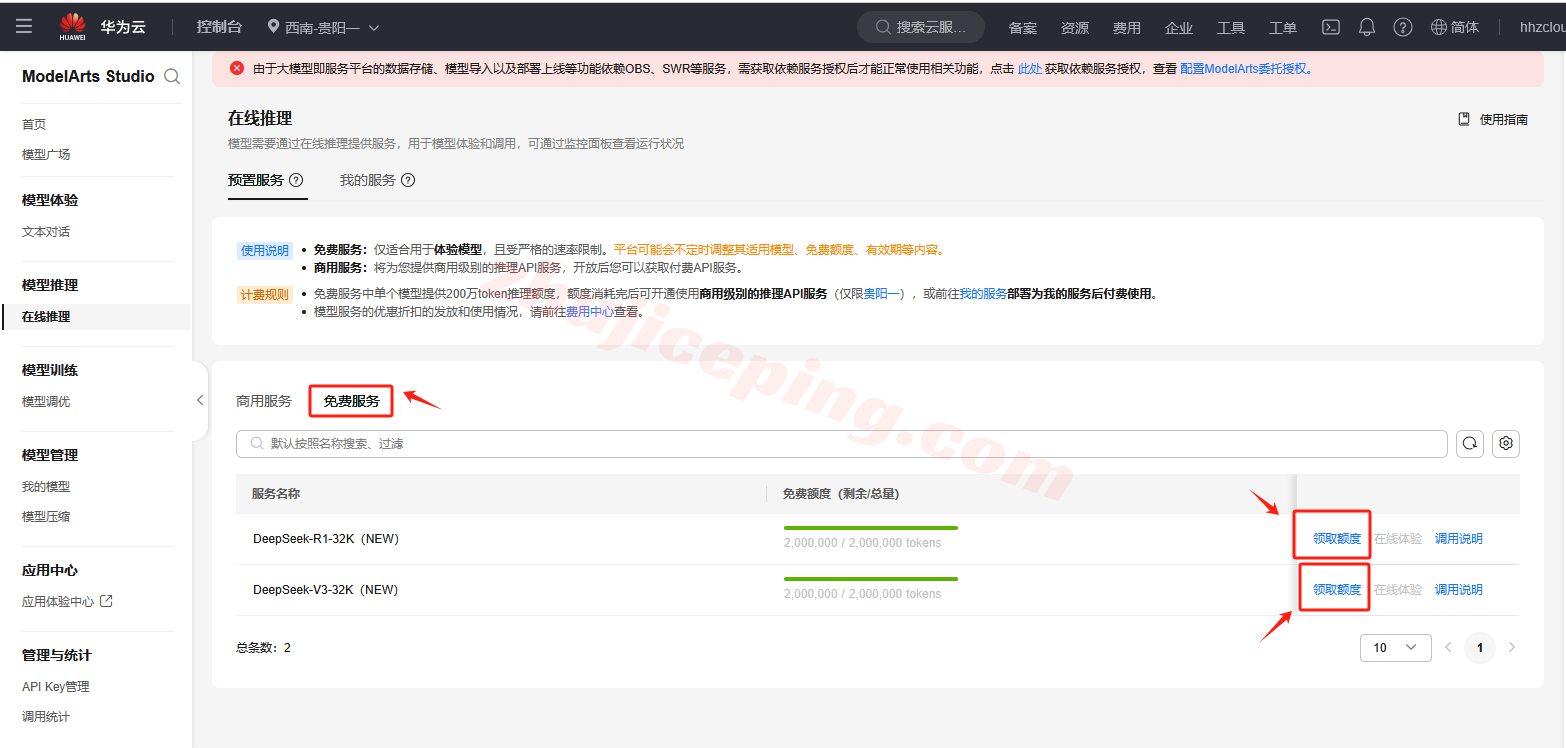Open the 我的服务 link in billing rules
This screenshot has width=1566, height=748.
coord(983,294)
